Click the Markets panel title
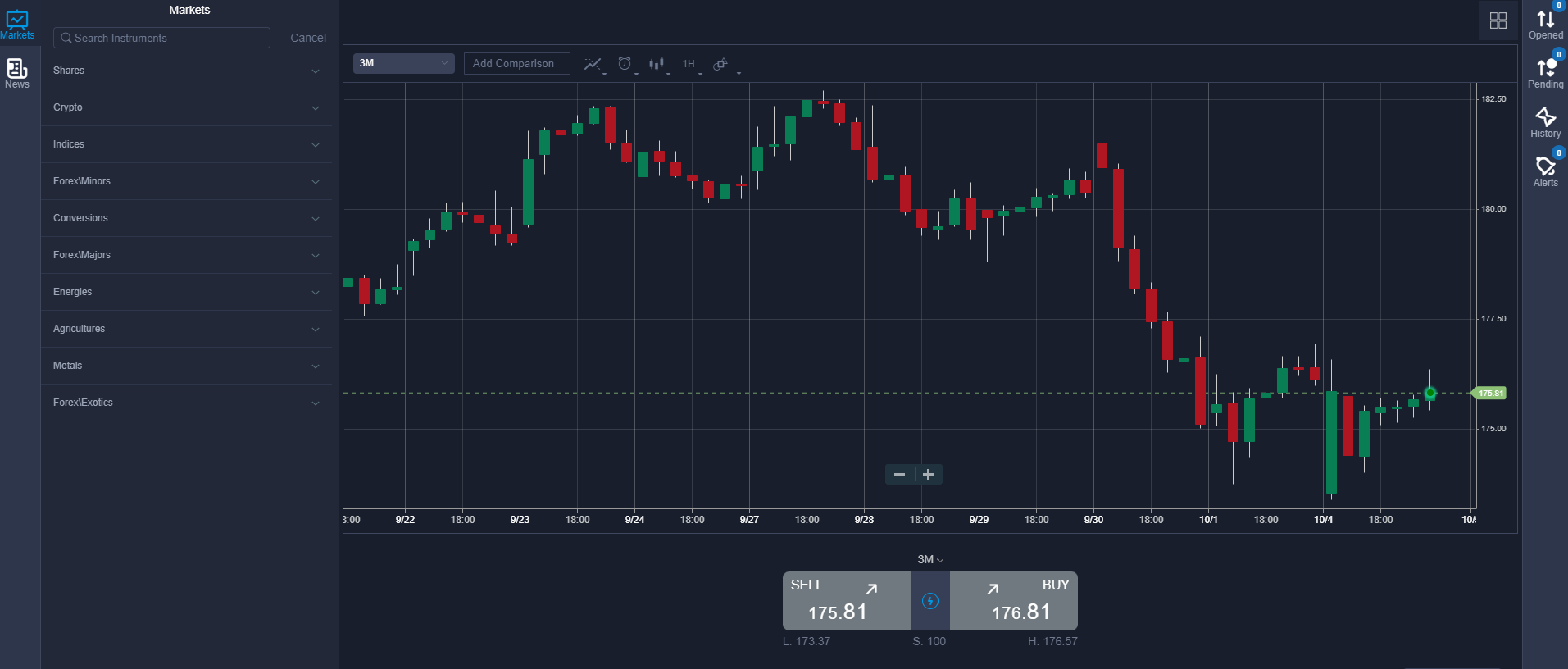The height and width of the screenshot is (669, 1568). click(x=189, y=10)
